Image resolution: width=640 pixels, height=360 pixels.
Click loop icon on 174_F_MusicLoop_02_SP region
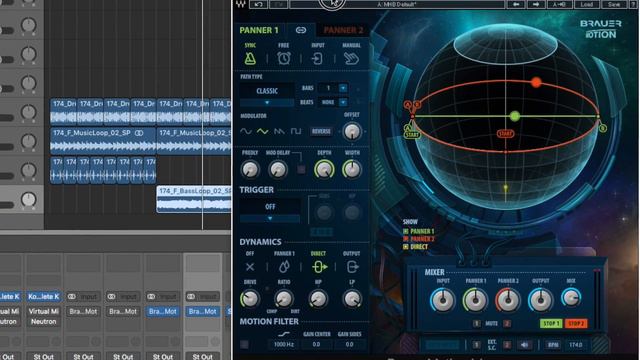pyautogui.click(x=139, y=133)
